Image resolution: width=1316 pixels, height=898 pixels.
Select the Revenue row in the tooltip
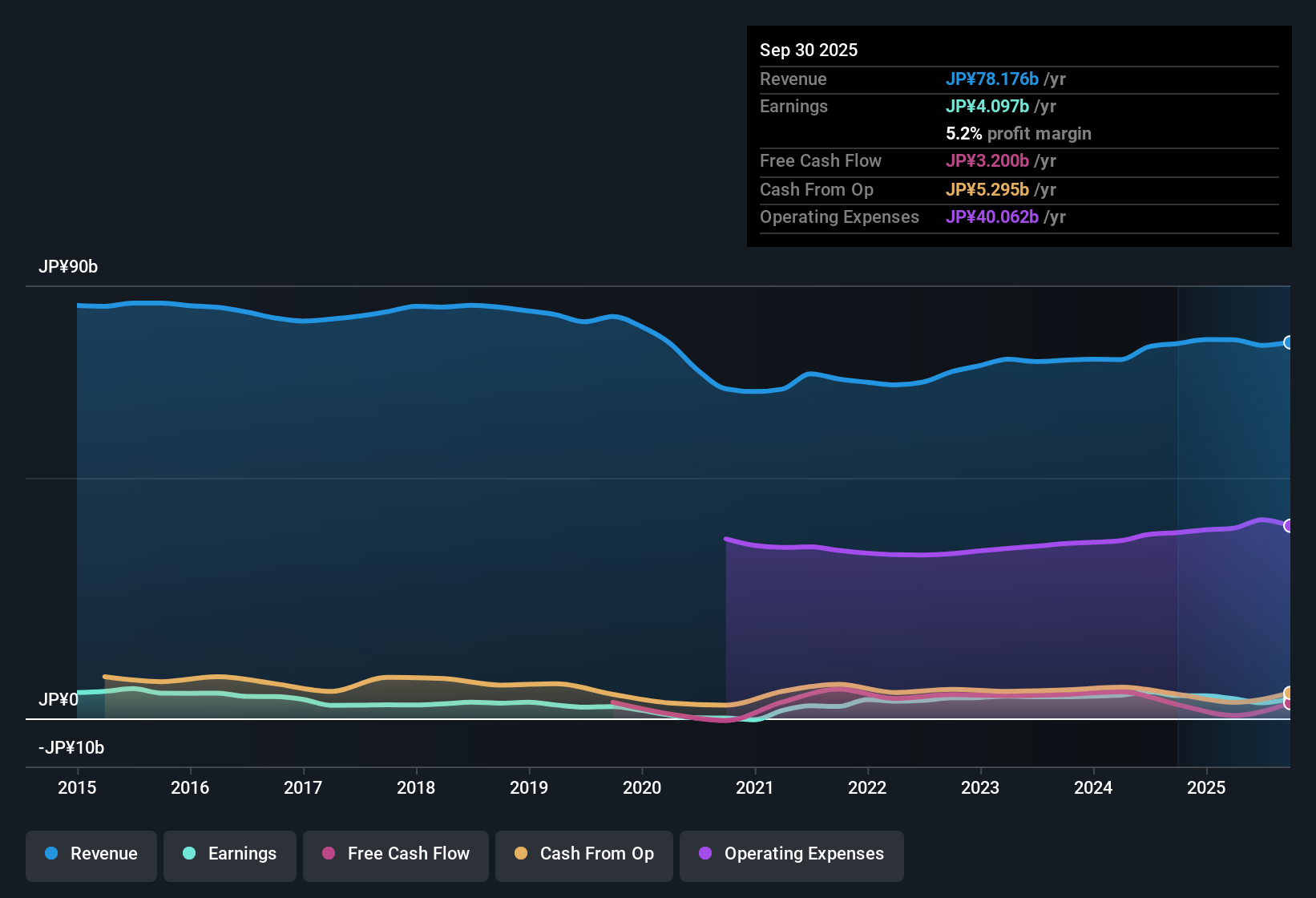pyautogui.click(x=1018, y=79)
